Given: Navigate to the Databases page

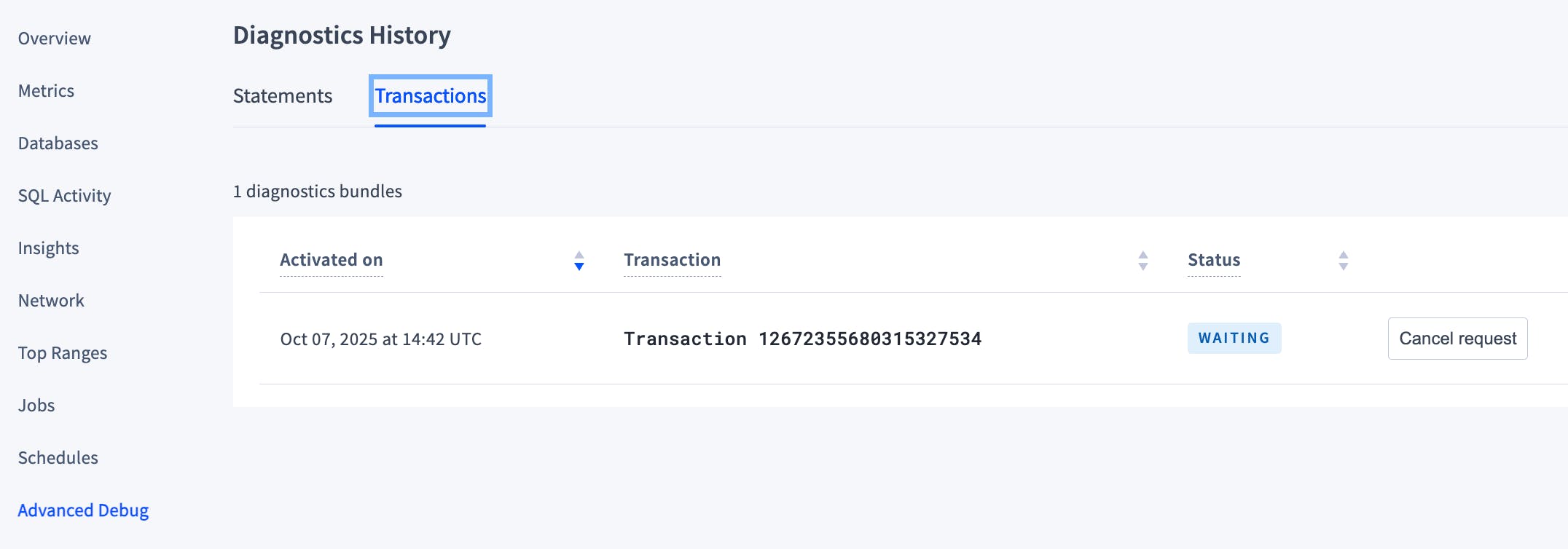Looking at the screenshot, I should click(59, 143).
